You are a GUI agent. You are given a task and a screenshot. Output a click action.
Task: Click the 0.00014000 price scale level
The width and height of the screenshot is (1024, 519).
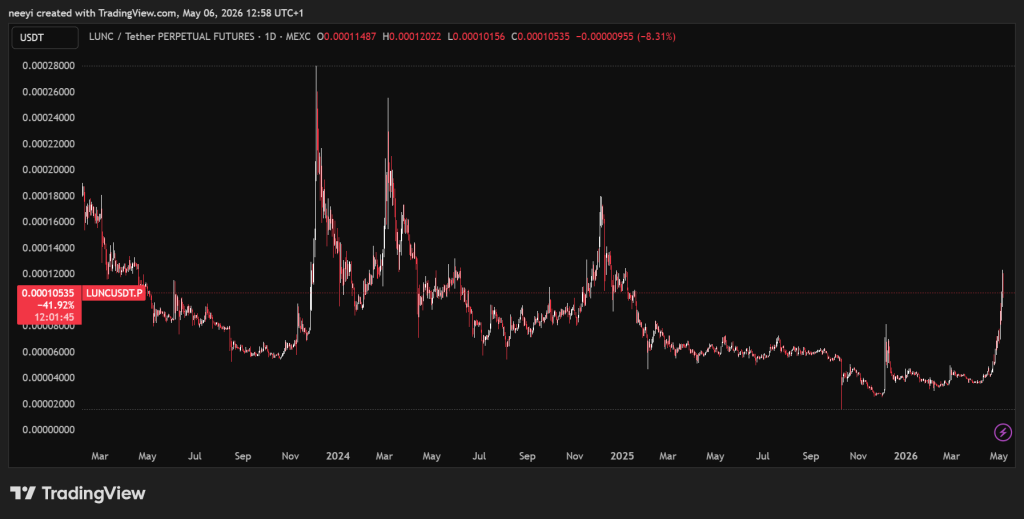tap(48, 248)
